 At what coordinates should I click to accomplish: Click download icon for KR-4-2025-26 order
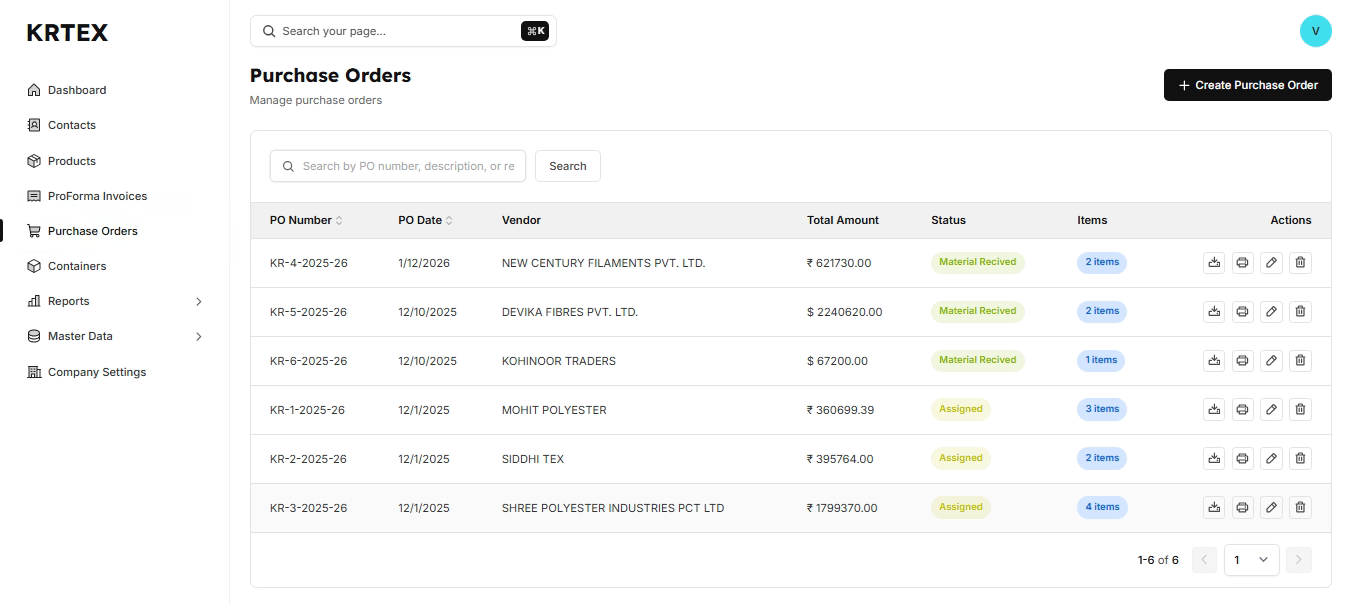1213,263
